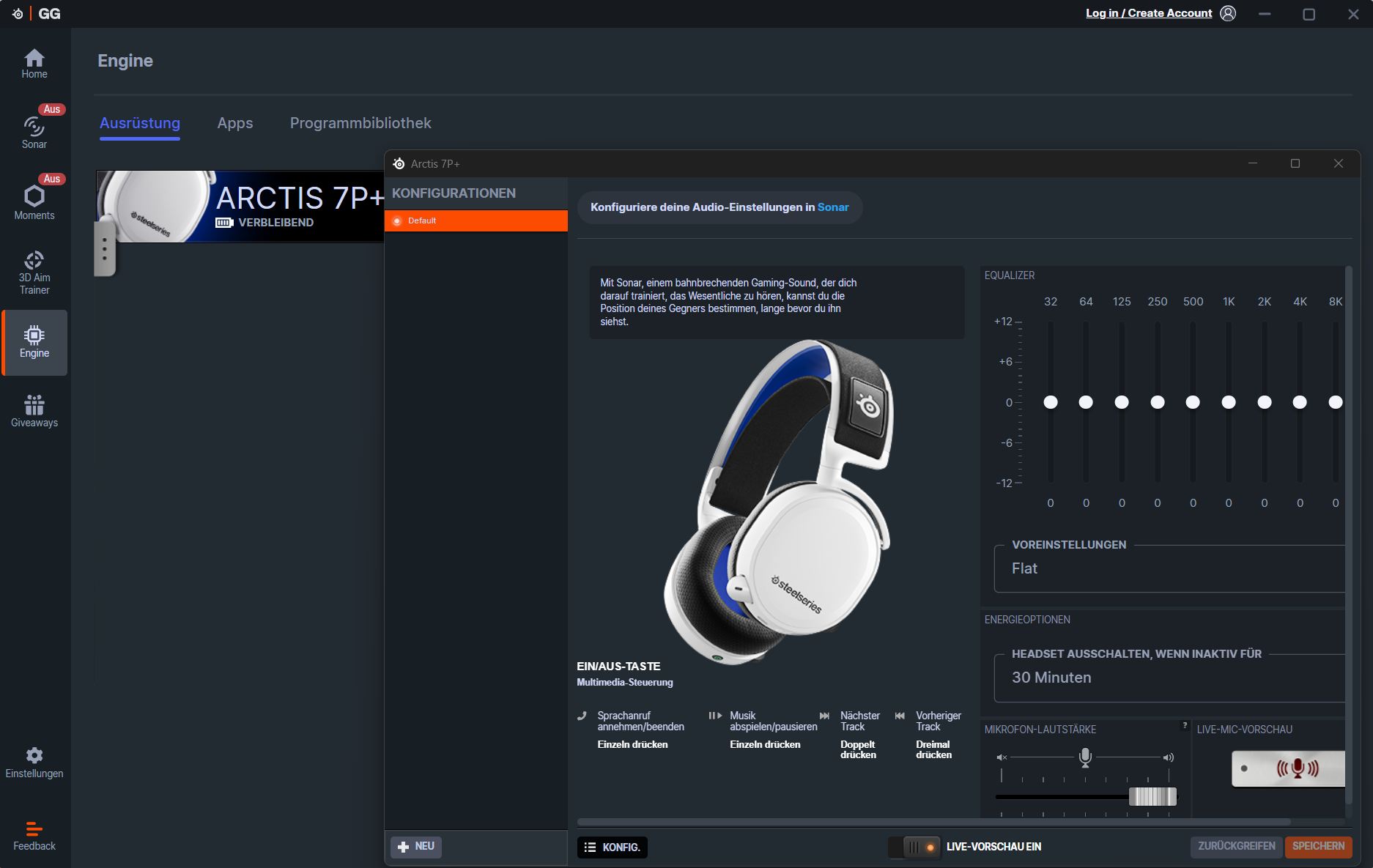Open the Home section in the sidebar
This screenshot has height=868, width=1373.
34,64
